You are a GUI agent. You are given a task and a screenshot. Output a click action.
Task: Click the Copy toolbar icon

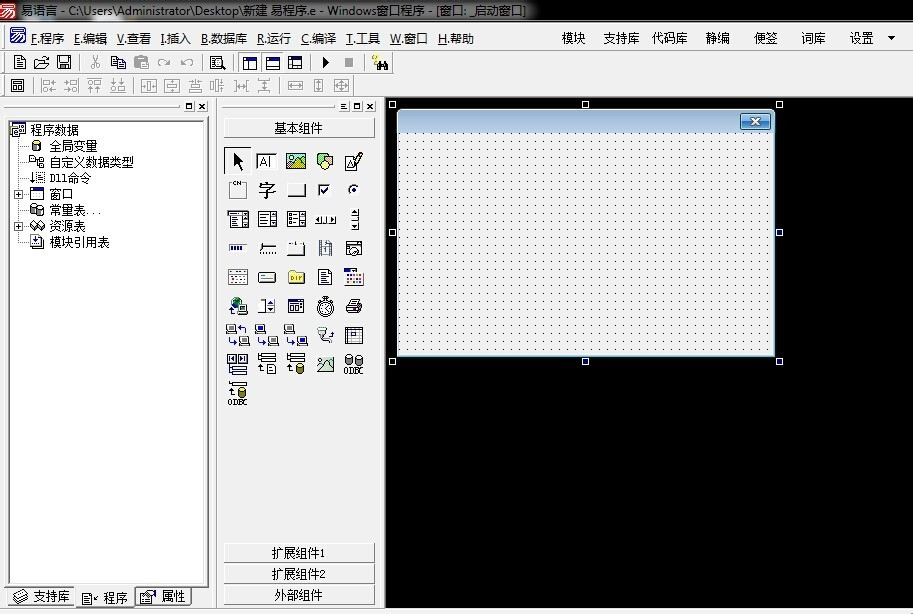tap(118, 62)
